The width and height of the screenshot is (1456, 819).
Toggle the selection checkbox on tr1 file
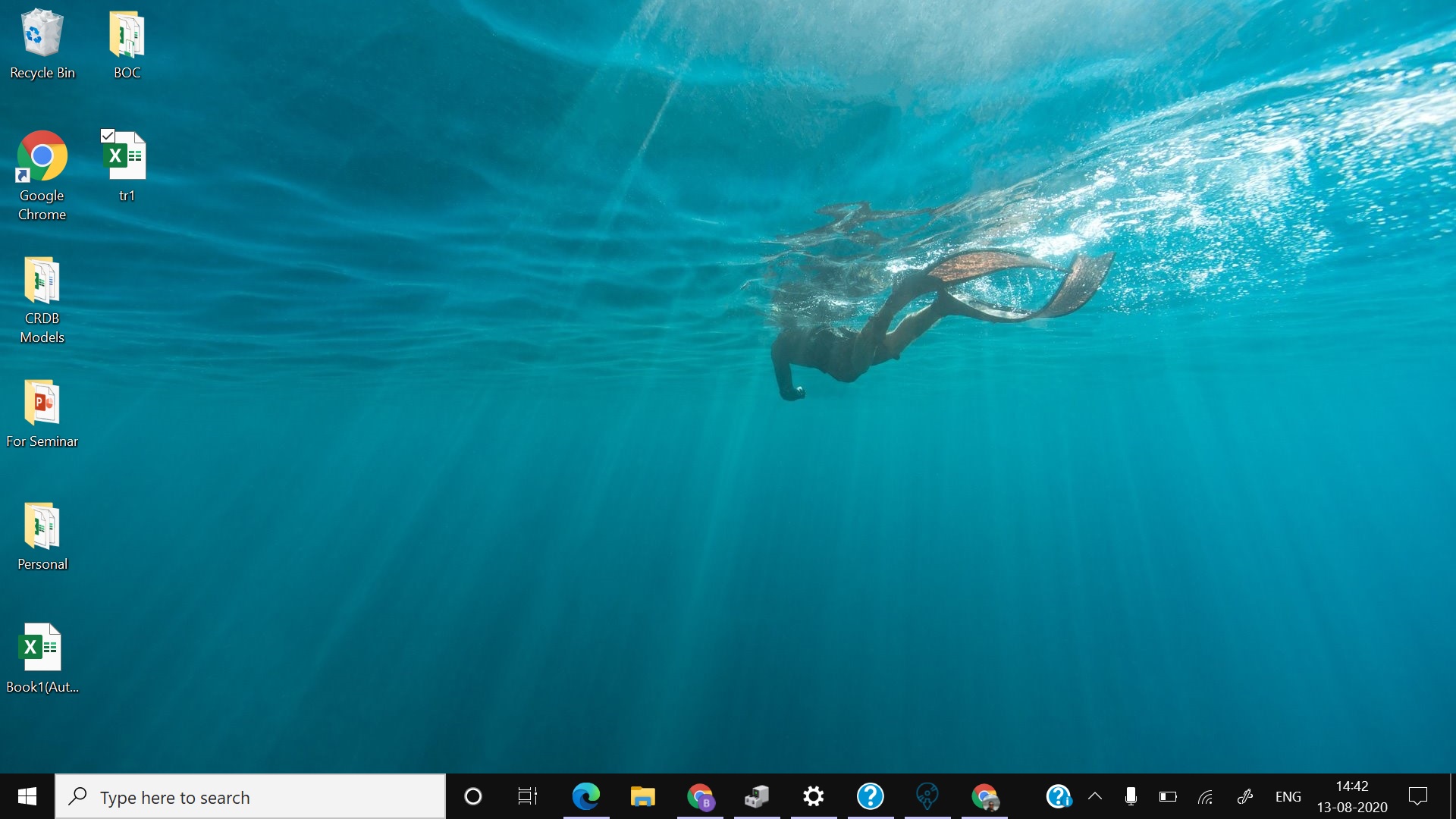tap(108, 136)
